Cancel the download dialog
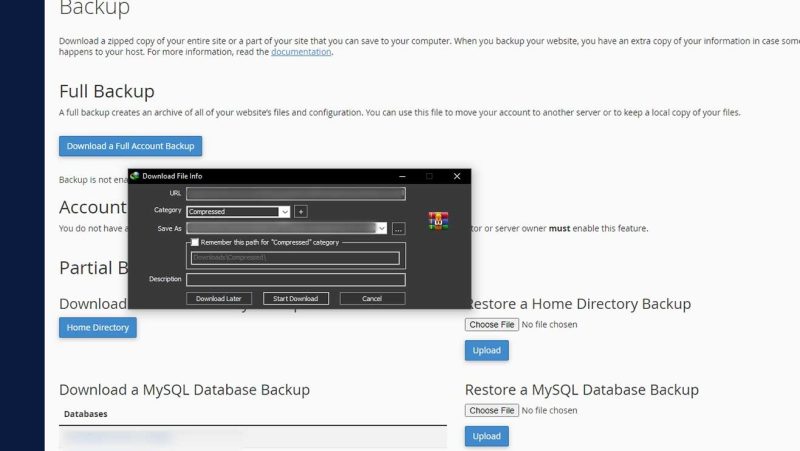Screen dimensions: 800x451 coord(372,298)
